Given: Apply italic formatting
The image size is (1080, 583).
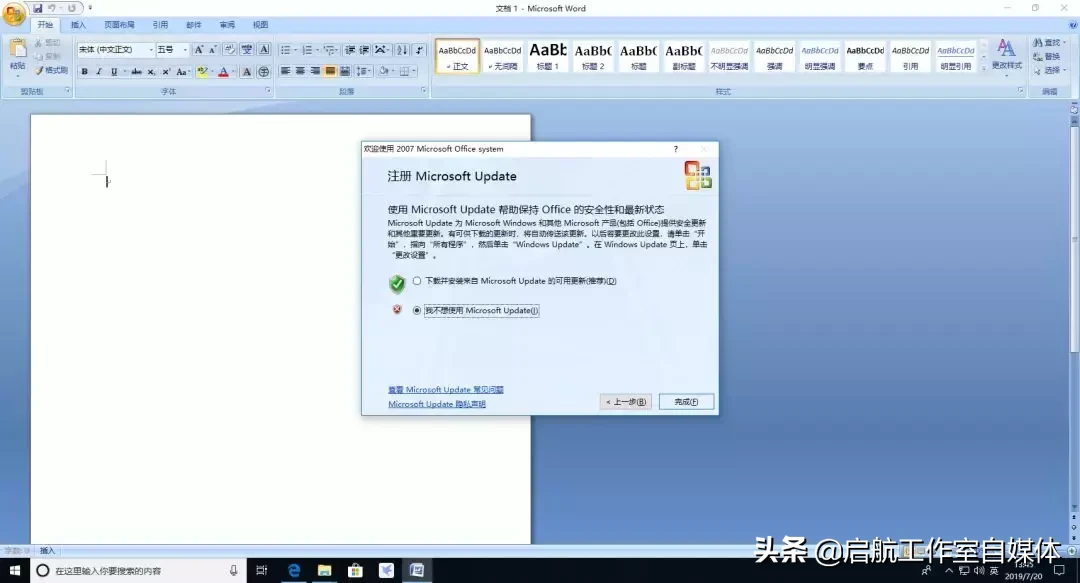Looking at the screenshot, I should coord(98,71).
